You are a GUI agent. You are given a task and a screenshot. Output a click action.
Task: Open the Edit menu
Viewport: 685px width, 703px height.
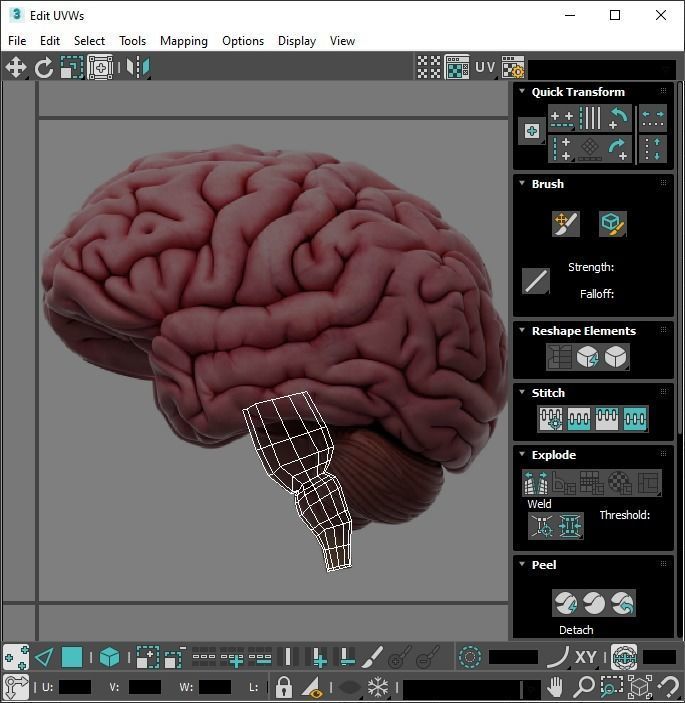pos(50,41)
